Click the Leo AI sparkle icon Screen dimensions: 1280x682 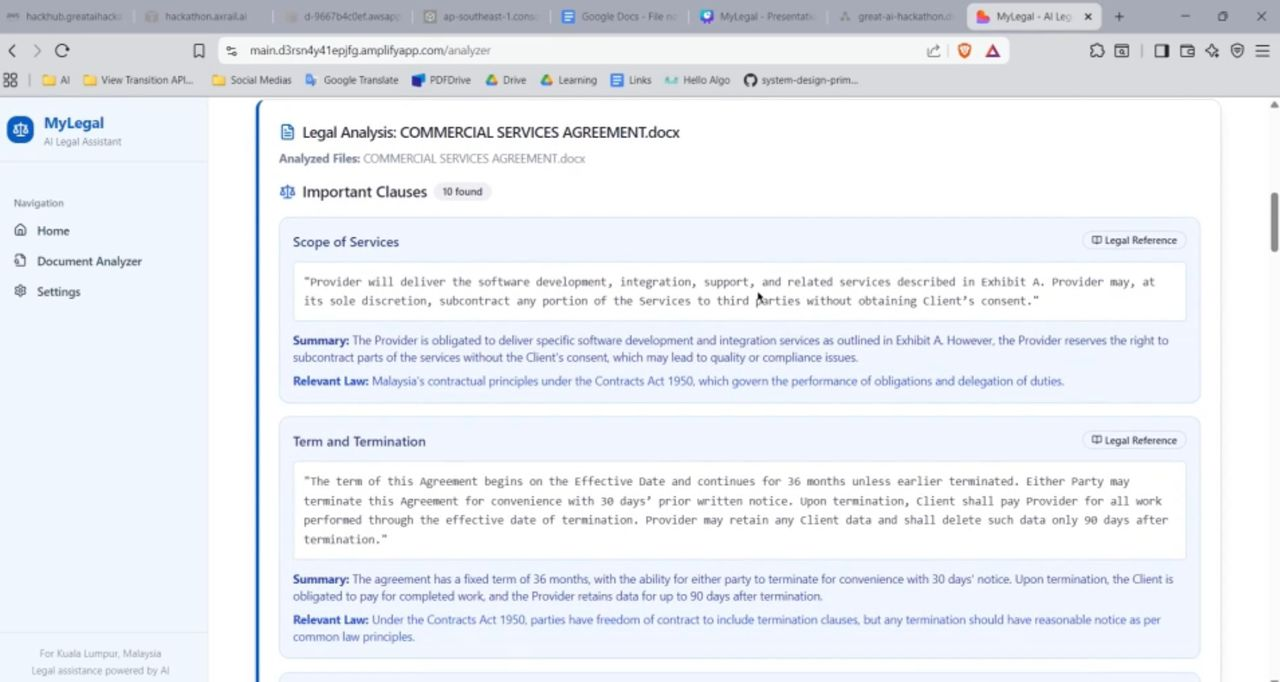point(1211,50)
